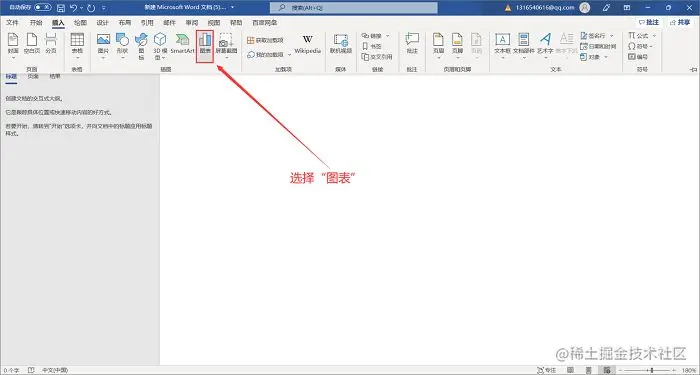Click the Chart (图表) button
The image size is (700, 375).
205,46
